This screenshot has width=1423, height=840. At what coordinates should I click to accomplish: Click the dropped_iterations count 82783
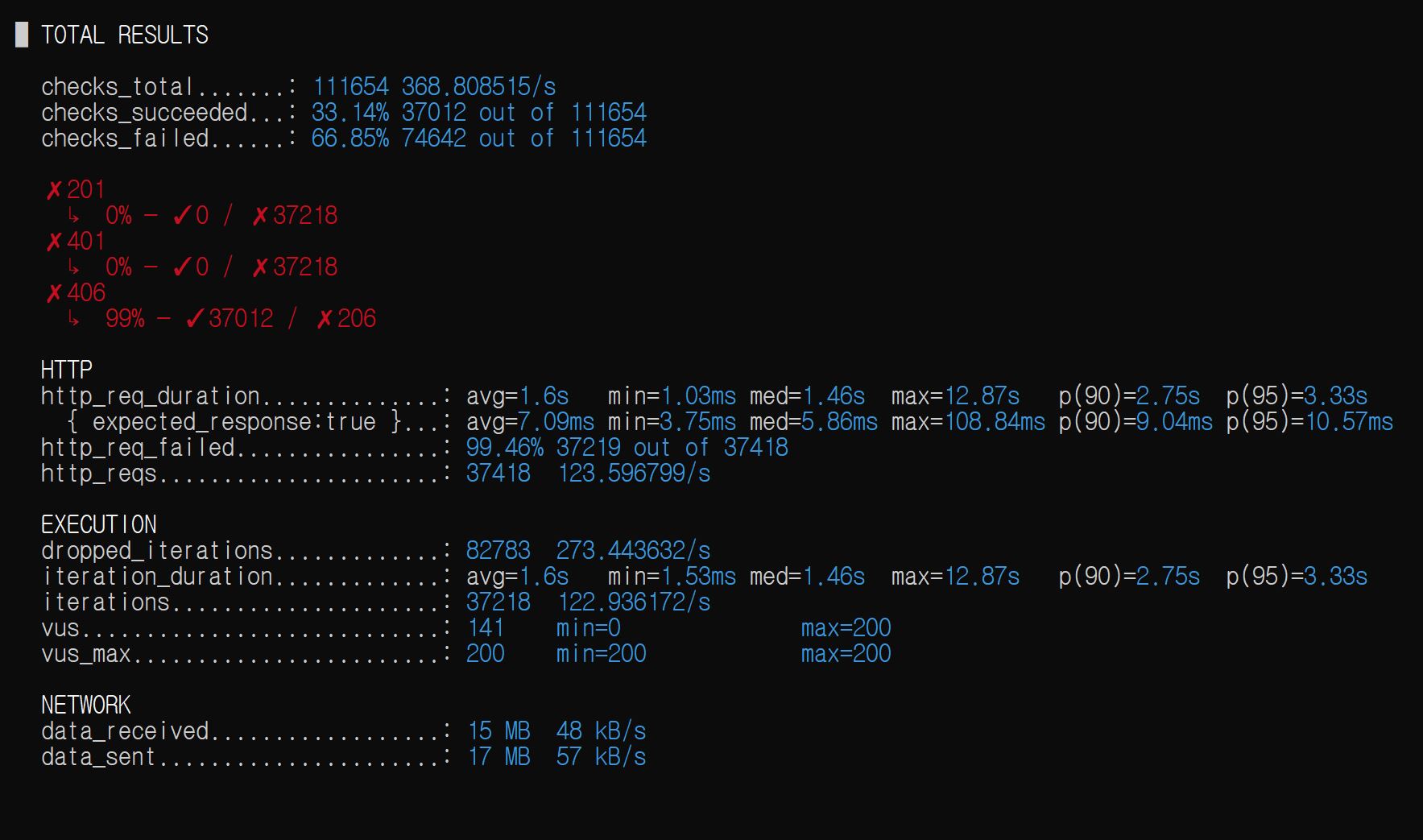tap(498, 551)
